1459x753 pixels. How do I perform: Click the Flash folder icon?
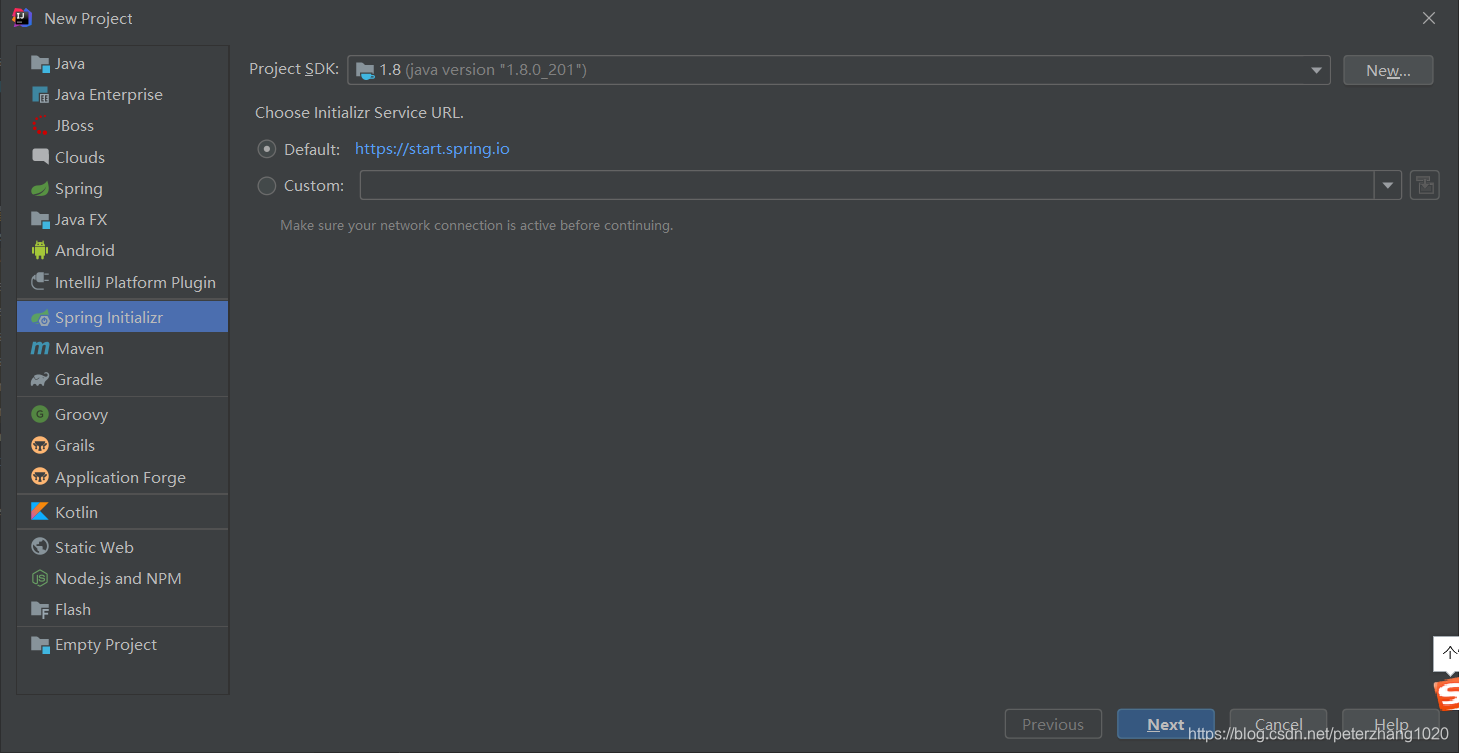pyautogui.click(x=40, y=609)
